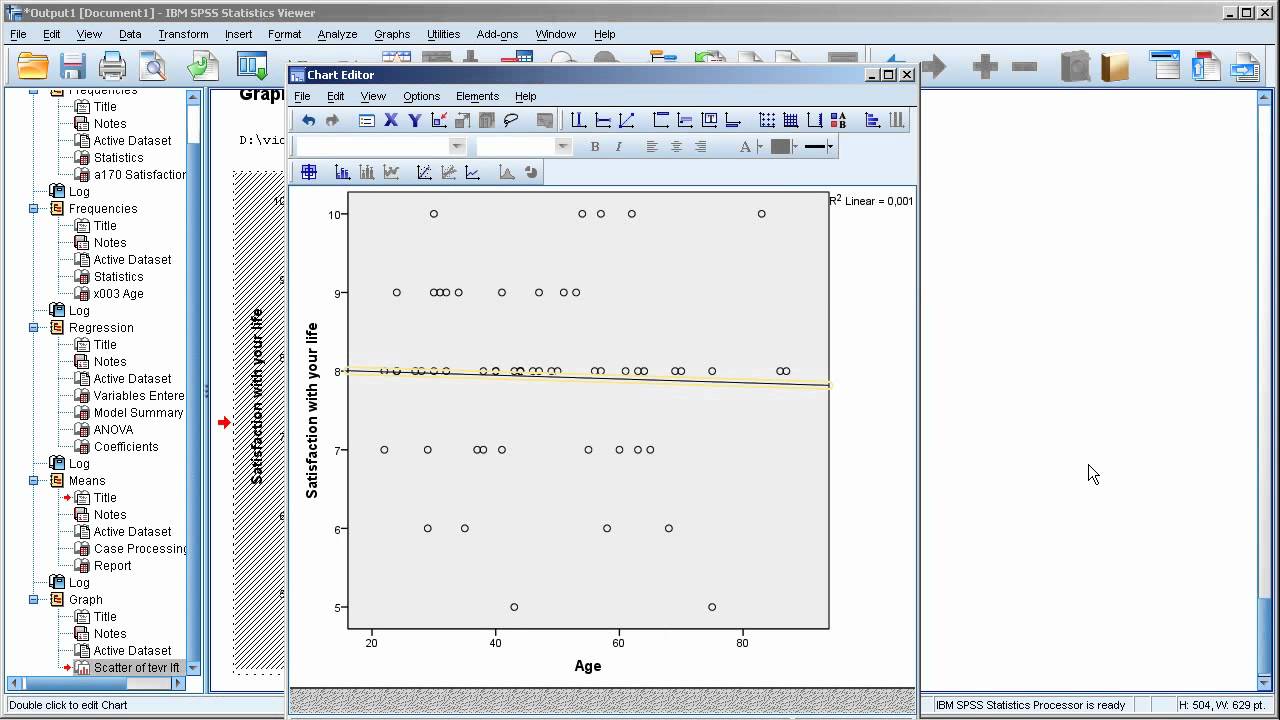The height and width of the screenshot is (720, 1280).
Task: Select the Coefficients item in outline
Action: [x=126, y=447]
